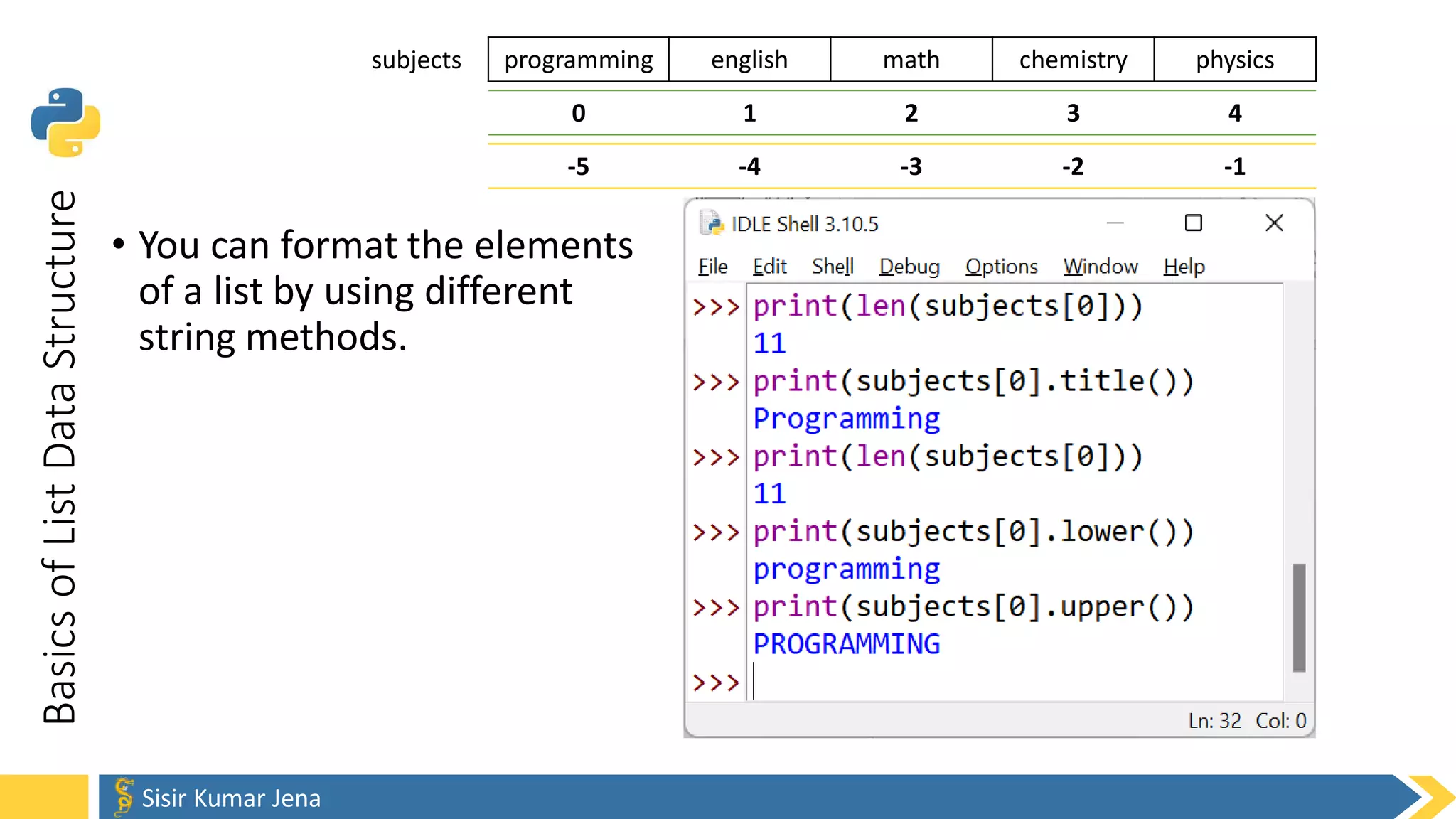The height and width of the screenshot is (819, 1456).
Task: Click the first '11' output
Action: point(769,344)
